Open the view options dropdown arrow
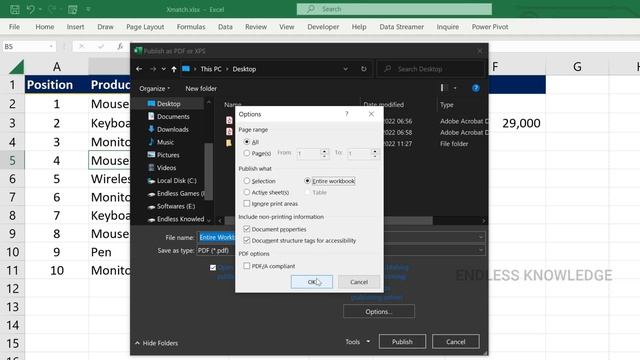The height and width of the screenshot is (360, 640). 455,88
